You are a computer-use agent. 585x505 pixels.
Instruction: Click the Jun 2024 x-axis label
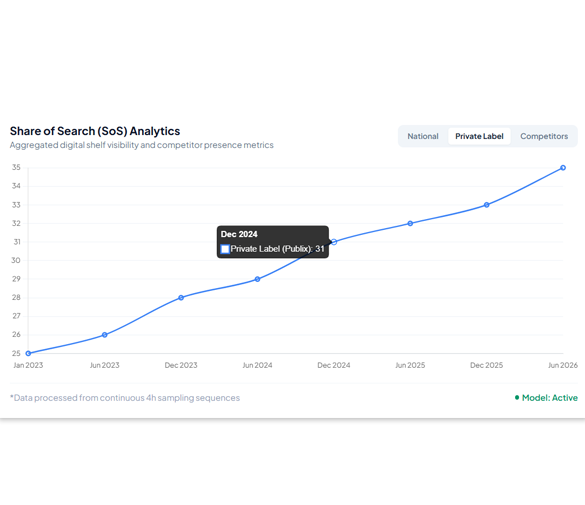pos(257,365)
